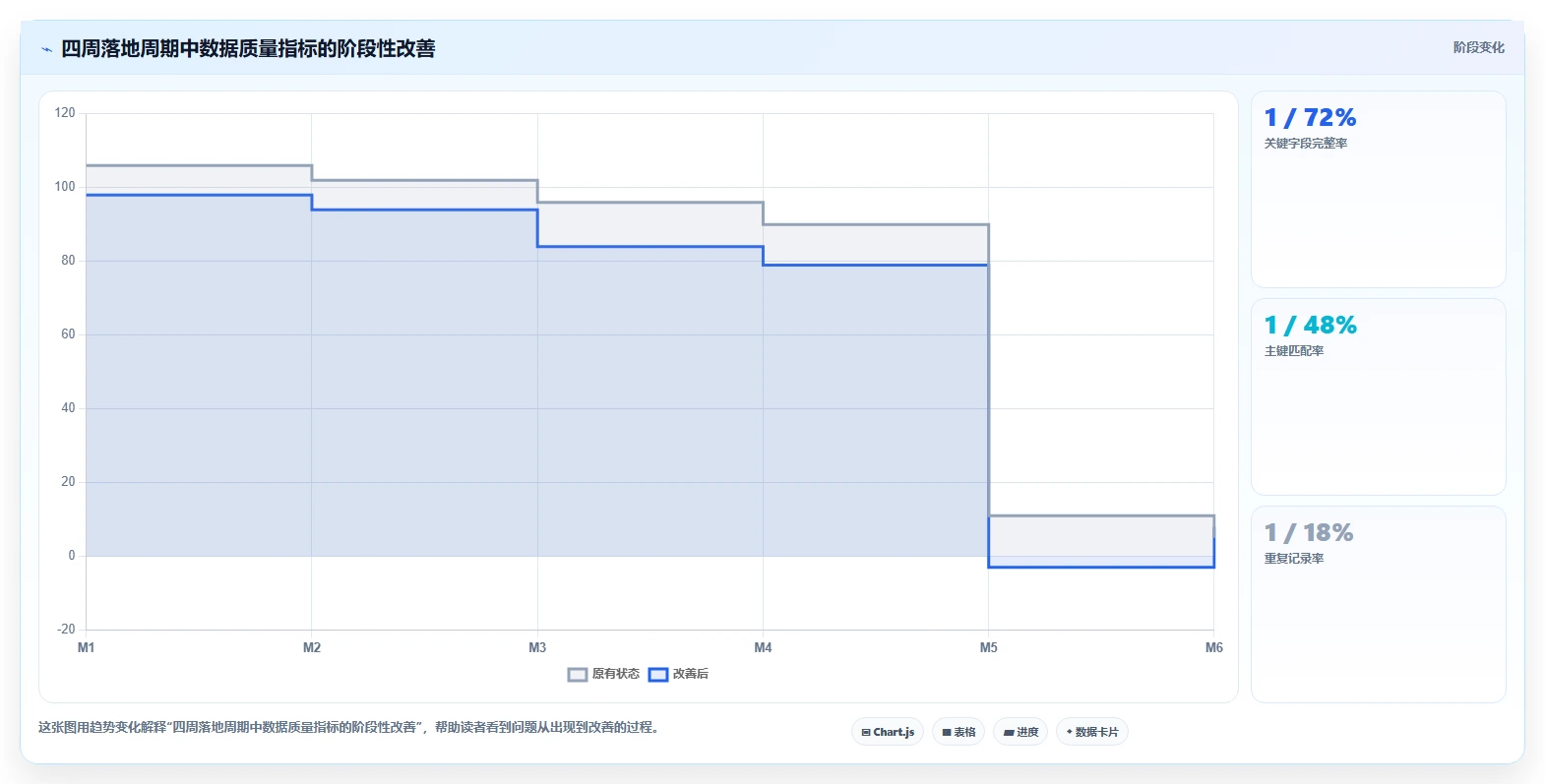Toggle the 改善后 legend swatch
The height and width of the screenshot is (784, 1545).
point(658,674)
